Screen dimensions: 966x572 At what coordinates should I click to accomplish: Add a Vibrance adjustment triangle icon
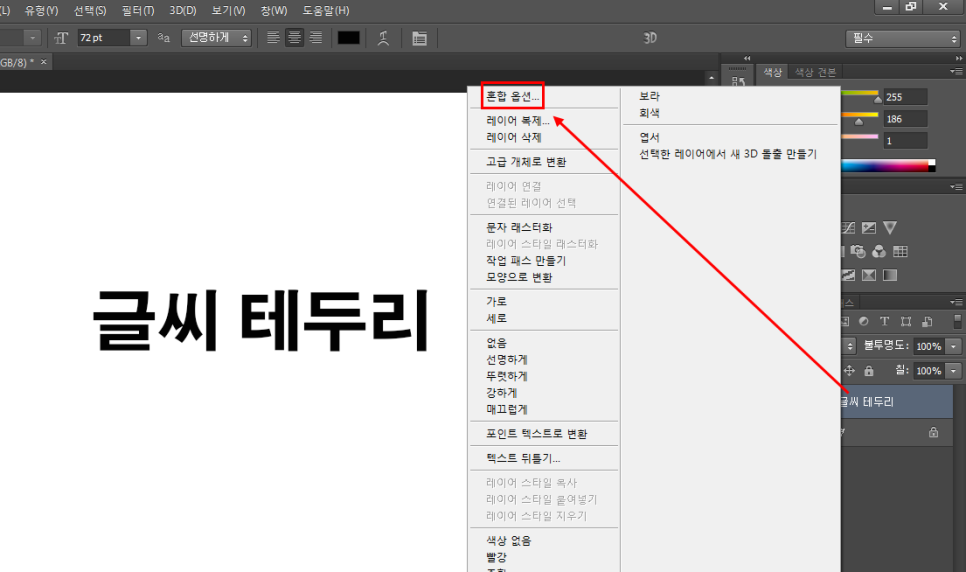pyautogui.click(x=890, y=227)
